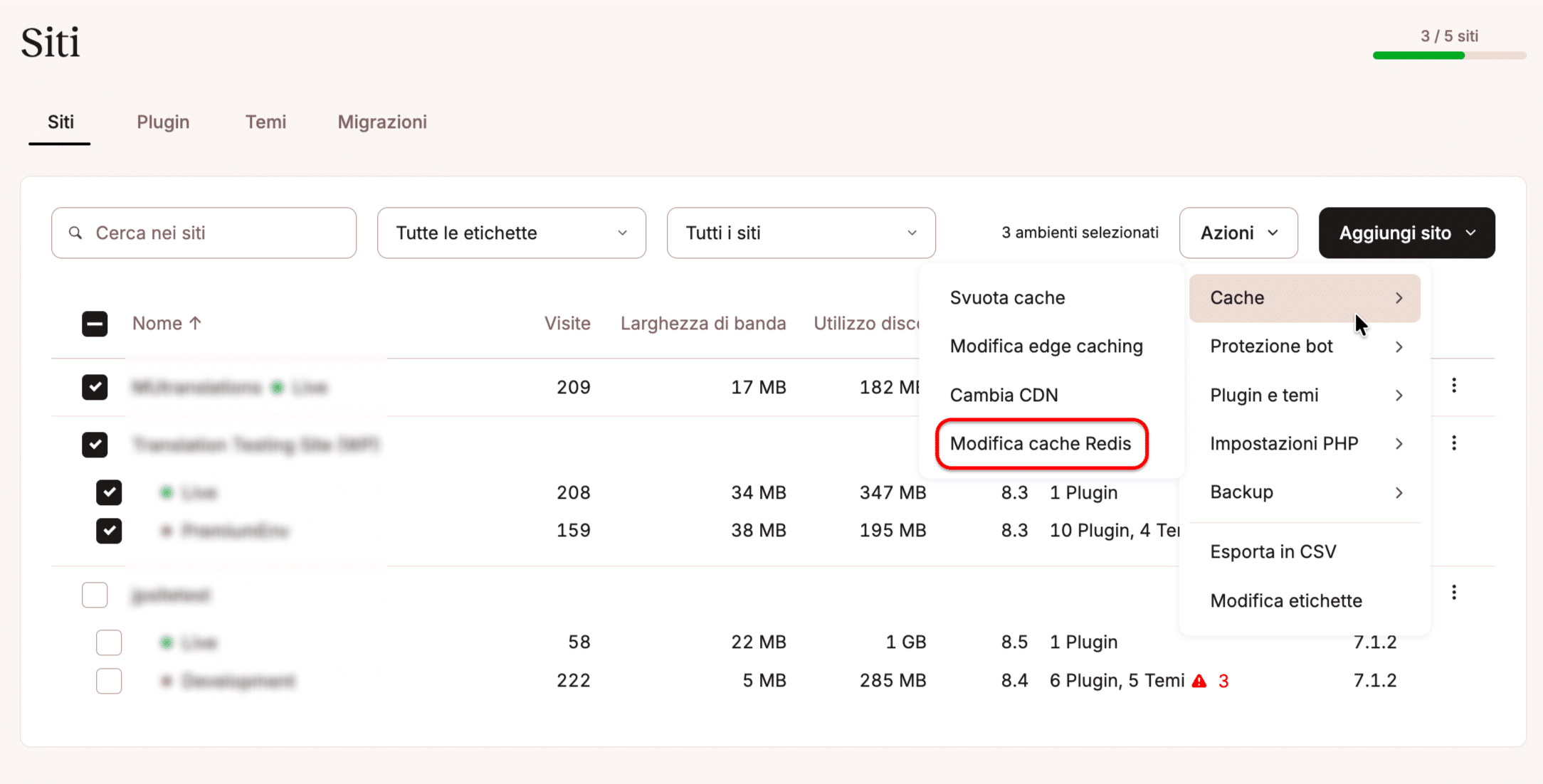Expand Protezione bot submenu
The image size is (1543, 784).
click(1305, 346)
